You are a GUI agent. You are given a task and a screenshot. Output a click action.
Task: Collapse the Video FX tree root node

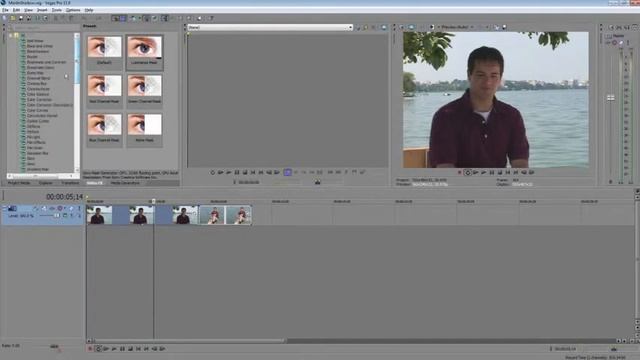[11, 36]
